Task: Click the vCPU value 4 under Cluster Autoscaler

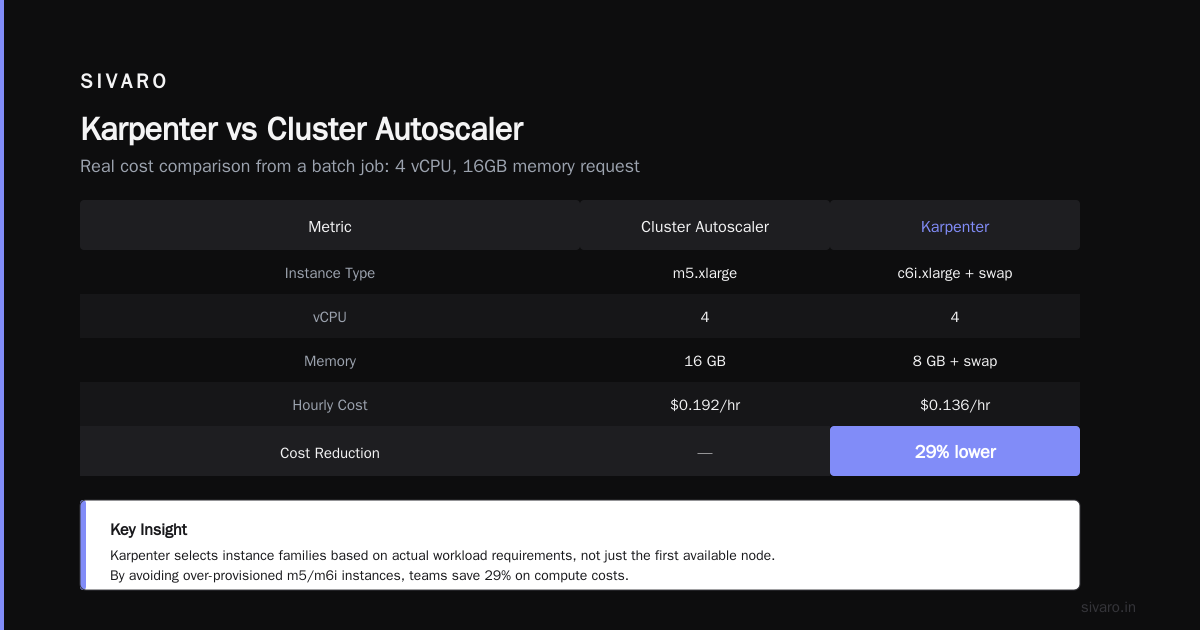Action: point(705,317)
